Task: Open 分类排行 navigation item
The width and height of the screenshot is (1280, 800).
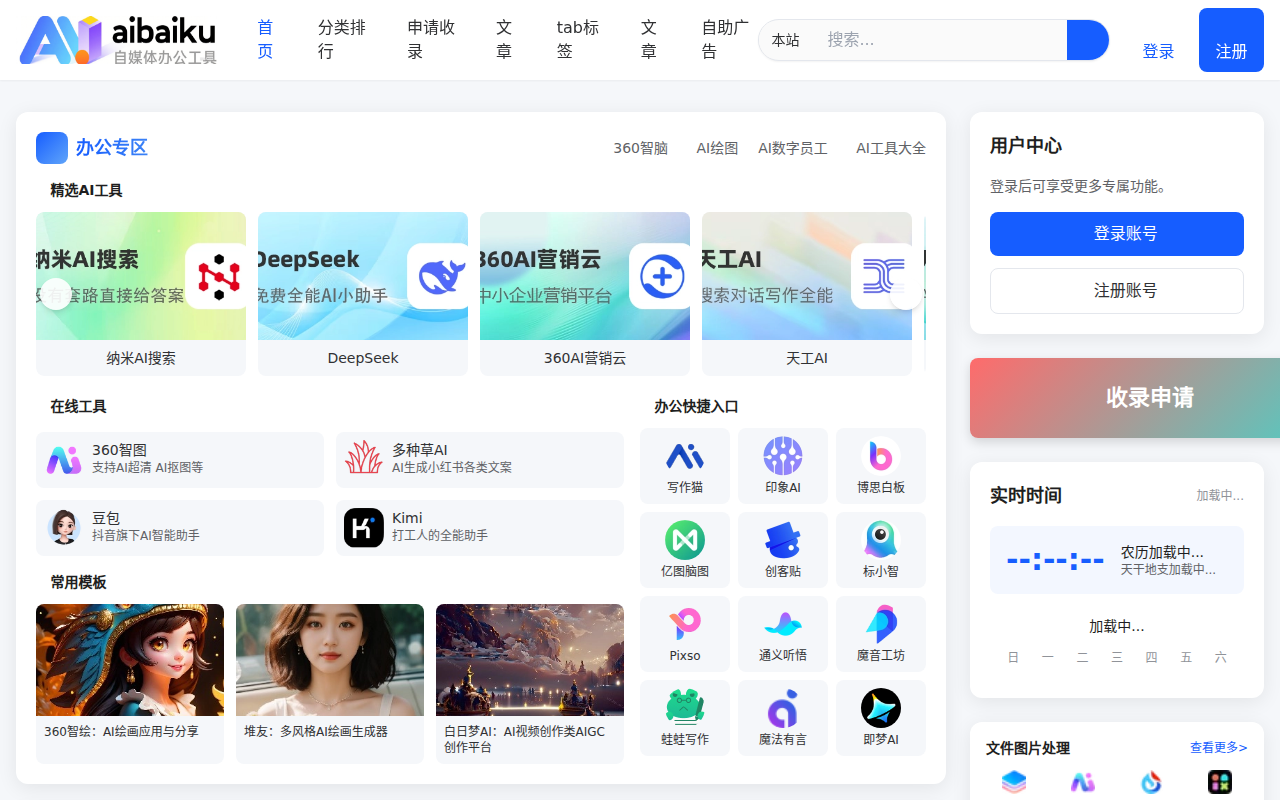Action: click(x=342, y=39)
